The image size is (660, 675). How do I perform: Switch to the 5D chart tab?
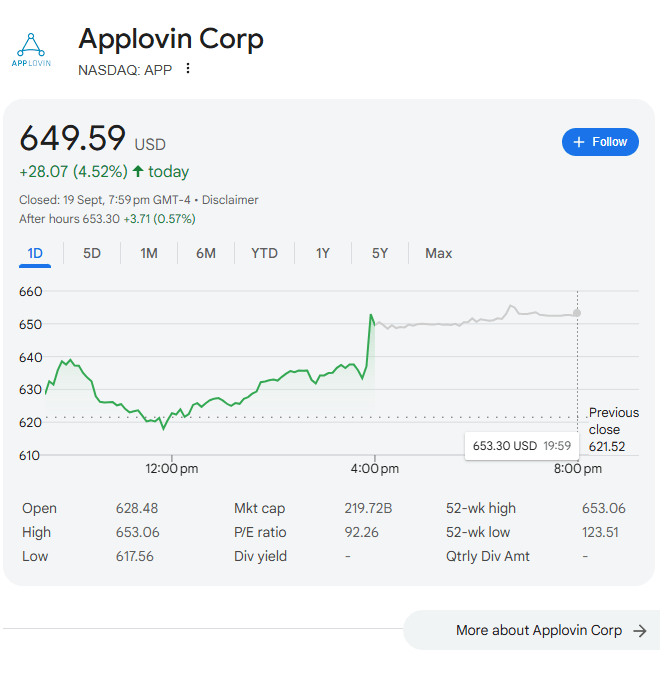pos(92,253)
